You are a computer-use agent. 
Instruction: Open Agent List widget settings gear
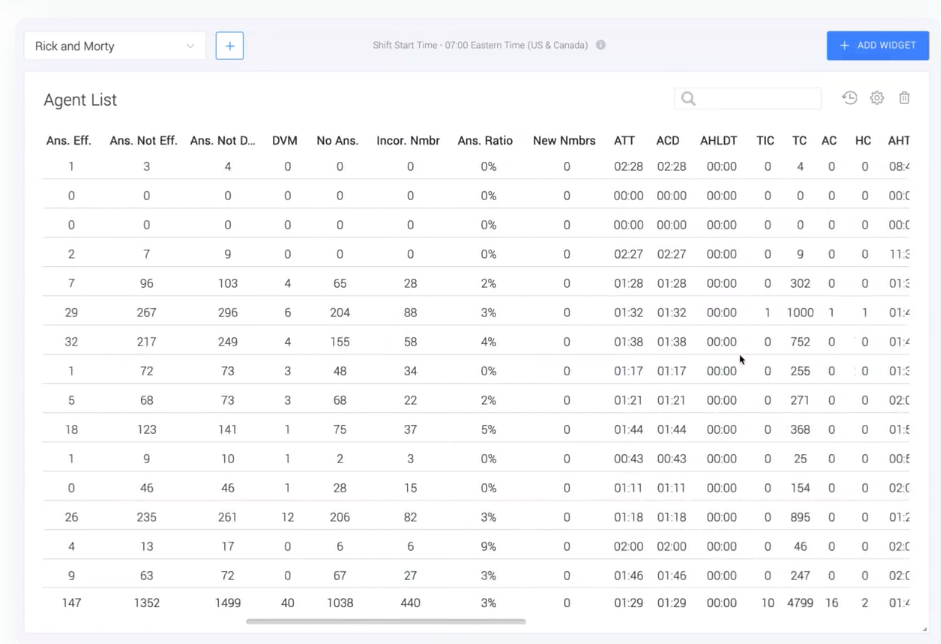[x=877, y=98]
